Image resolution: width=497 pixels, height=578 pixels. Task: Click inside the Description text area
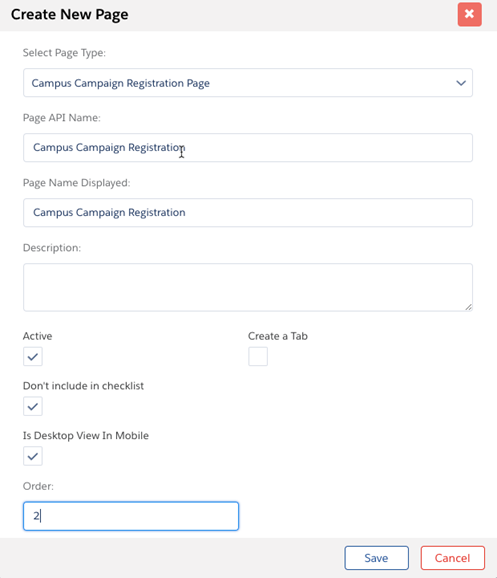[x=248, y=287]
